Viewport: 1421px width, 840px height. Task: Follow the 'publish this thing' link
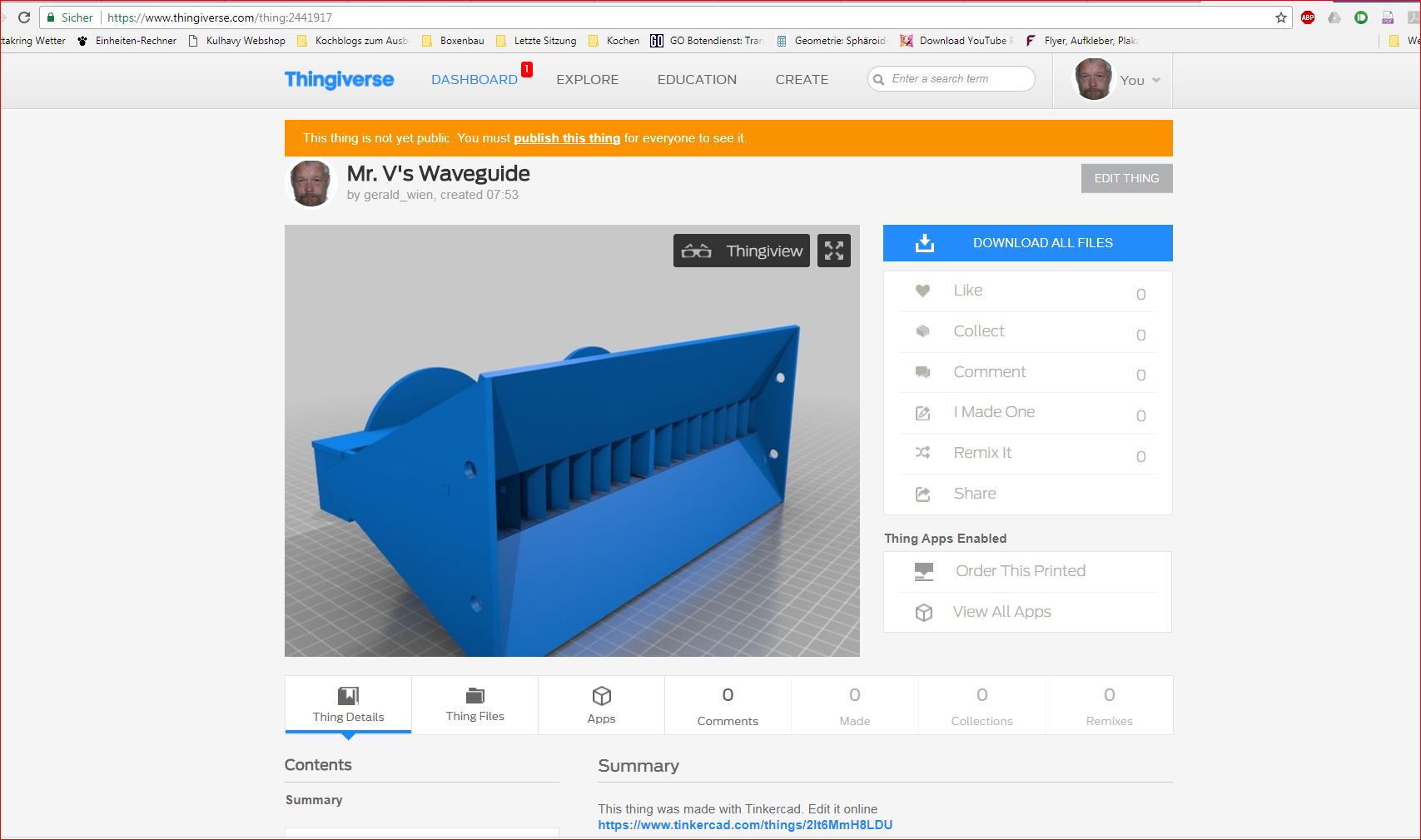click(567, 138)
